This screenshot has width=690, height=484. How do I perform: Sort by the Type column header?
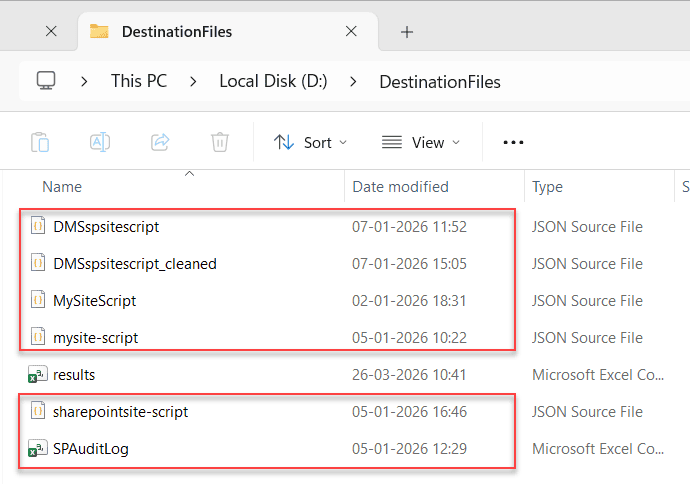pyautogui.click(x=547, y=187)
